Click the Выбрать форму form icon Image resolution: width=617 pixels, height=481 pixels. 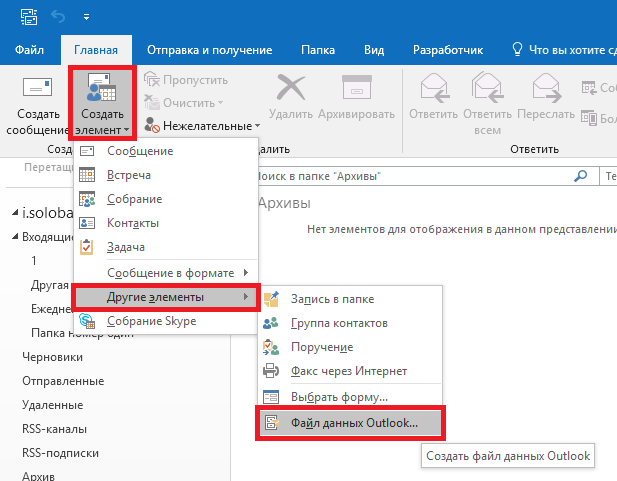[x=271, y=397]
